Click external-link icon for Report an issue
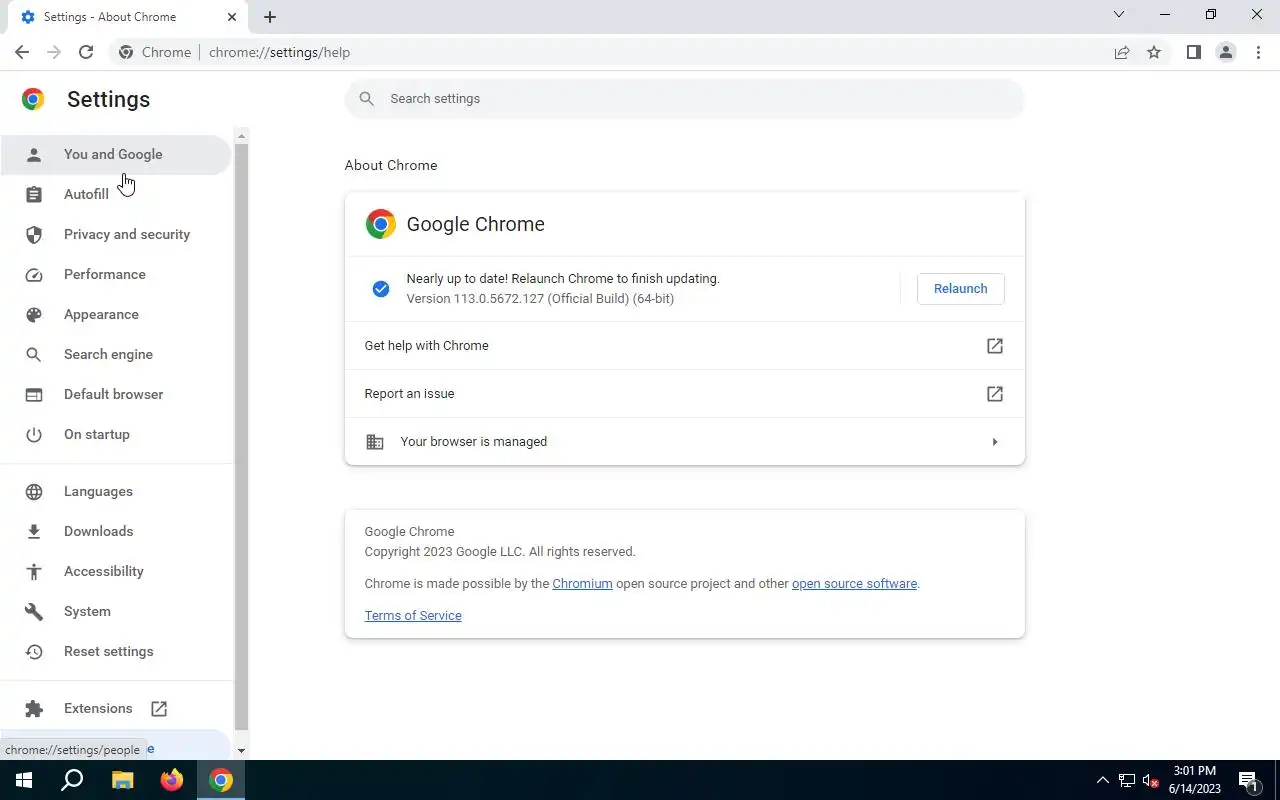This screenshot has height=800, width=1280. (995, 394)
